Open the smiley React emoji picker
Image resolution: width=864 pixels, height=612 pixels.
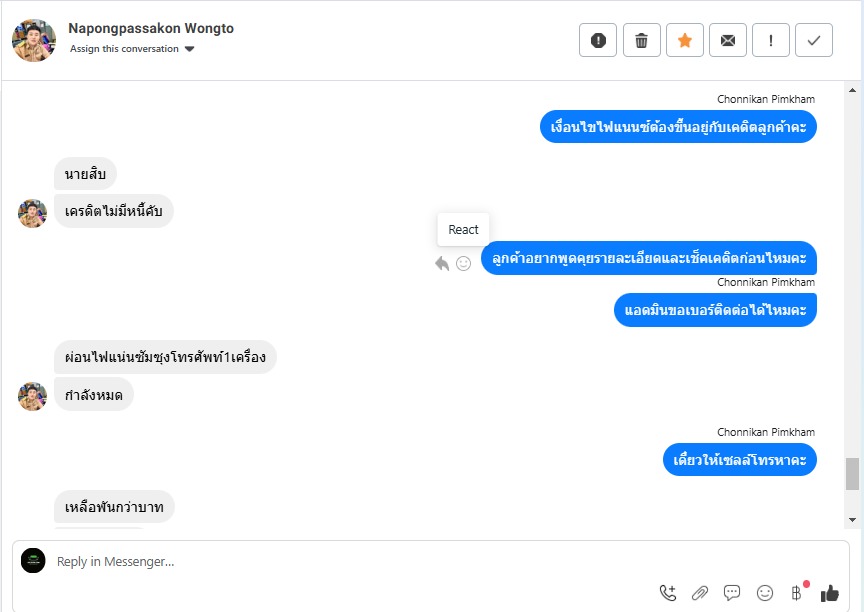pyautogui.click(x=463, y=263)
